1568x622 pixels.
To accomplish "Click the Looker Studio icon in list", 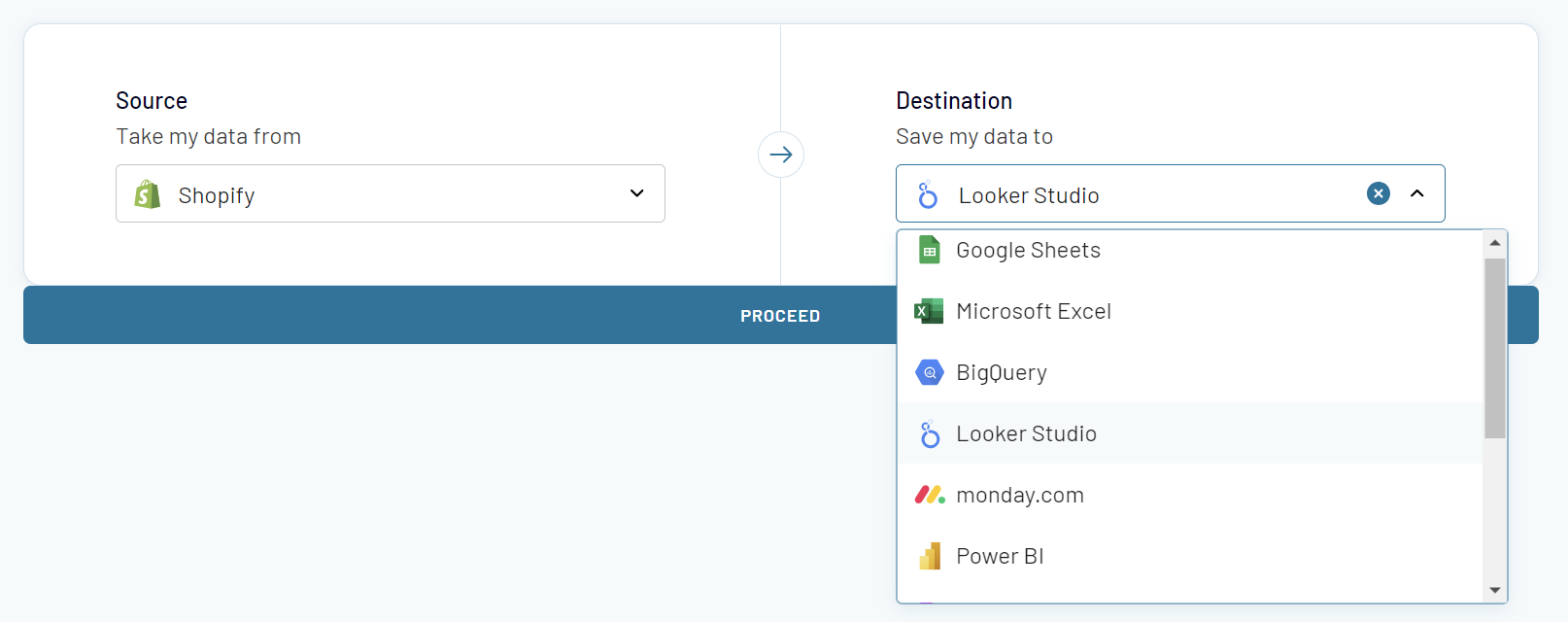I will 930,433.
